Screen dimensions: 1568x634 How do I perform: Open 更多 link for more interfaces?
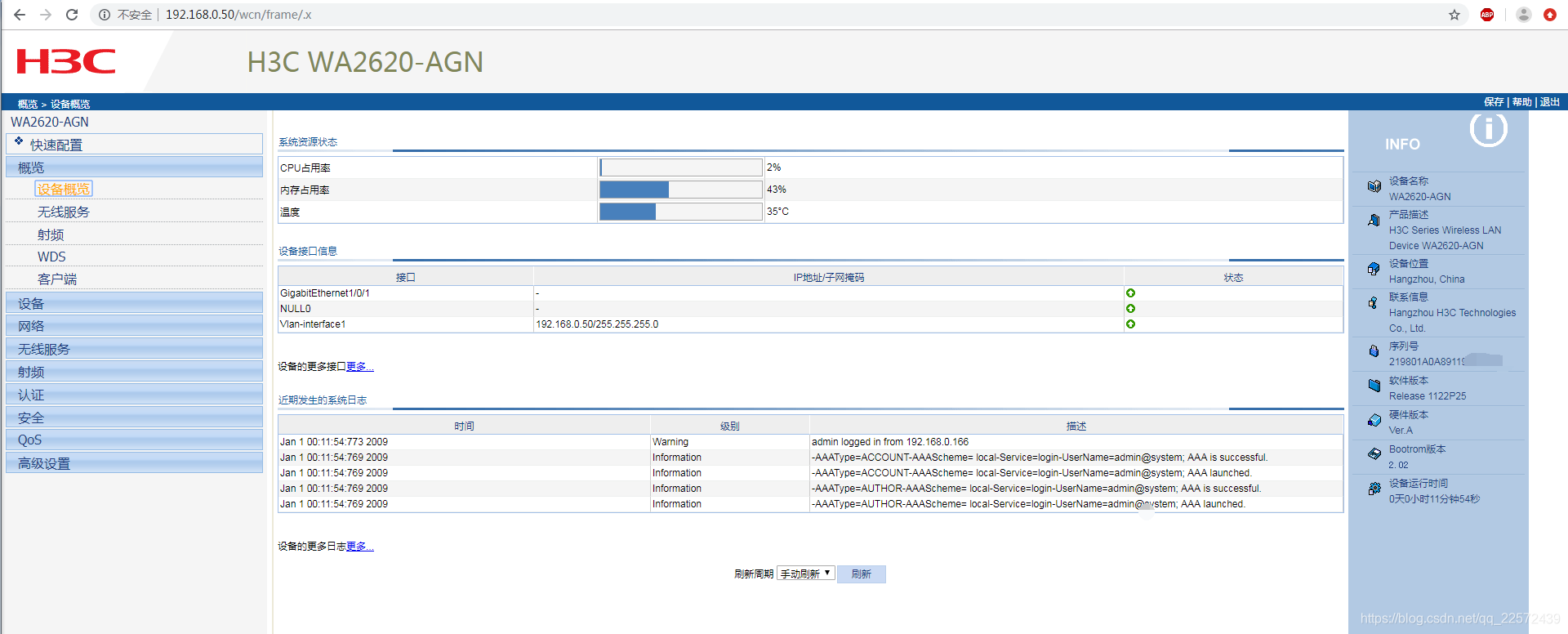tap(360, 366)
